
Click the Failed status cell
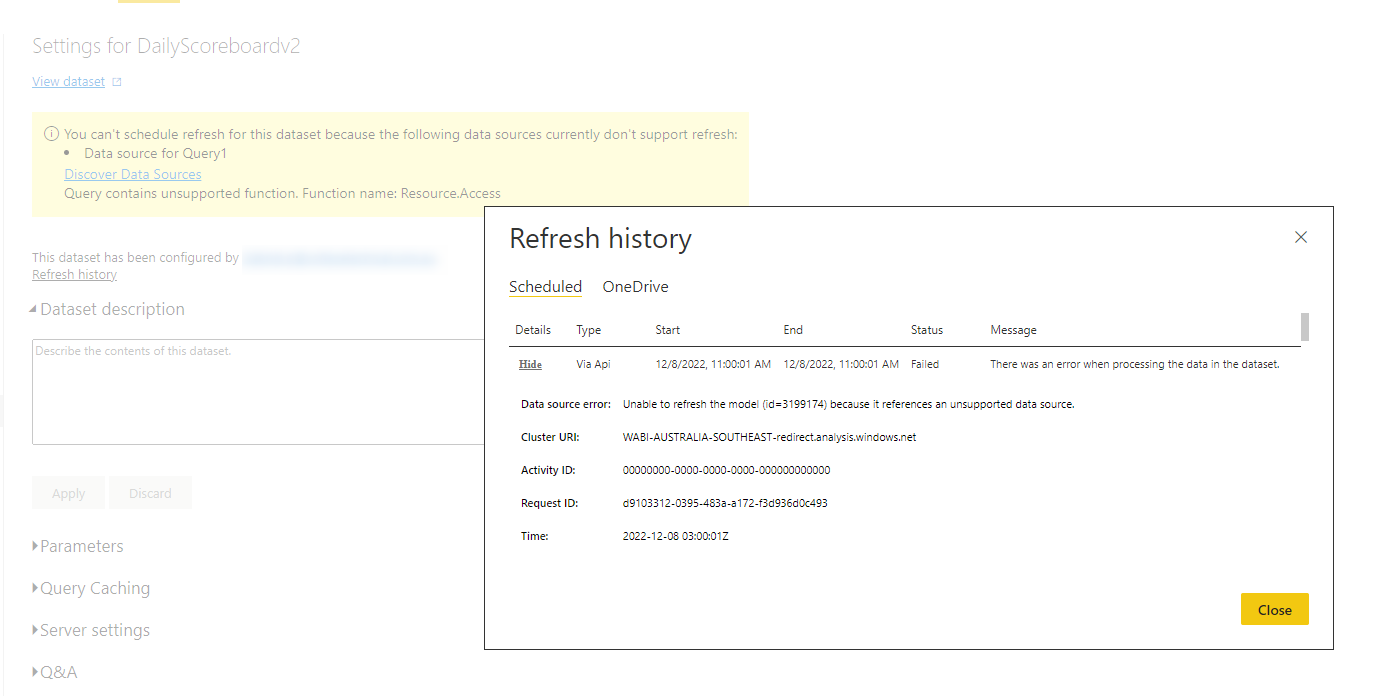click(925, 364)
